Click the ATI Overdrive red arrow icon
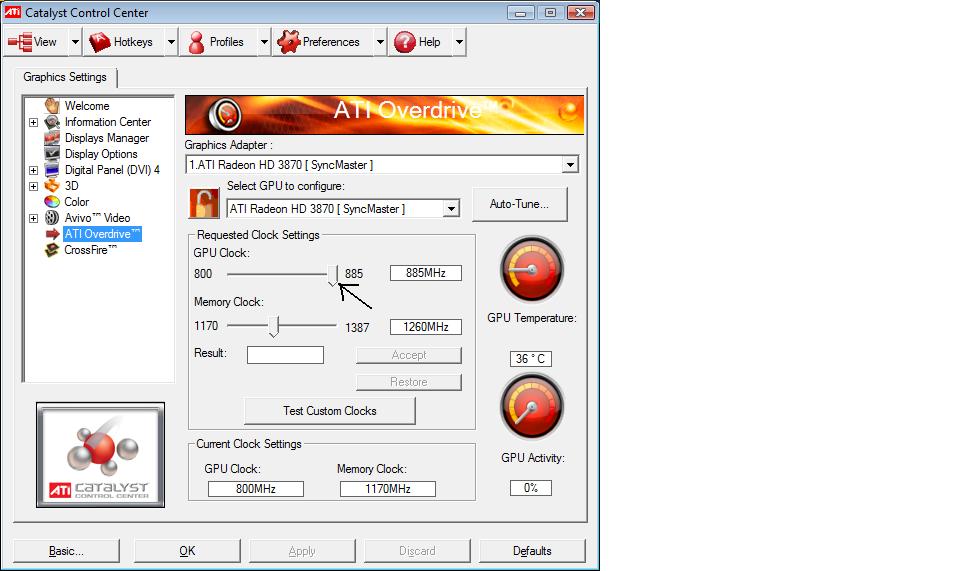This screenshot has width=955, height=571. (x=52, y=234)
